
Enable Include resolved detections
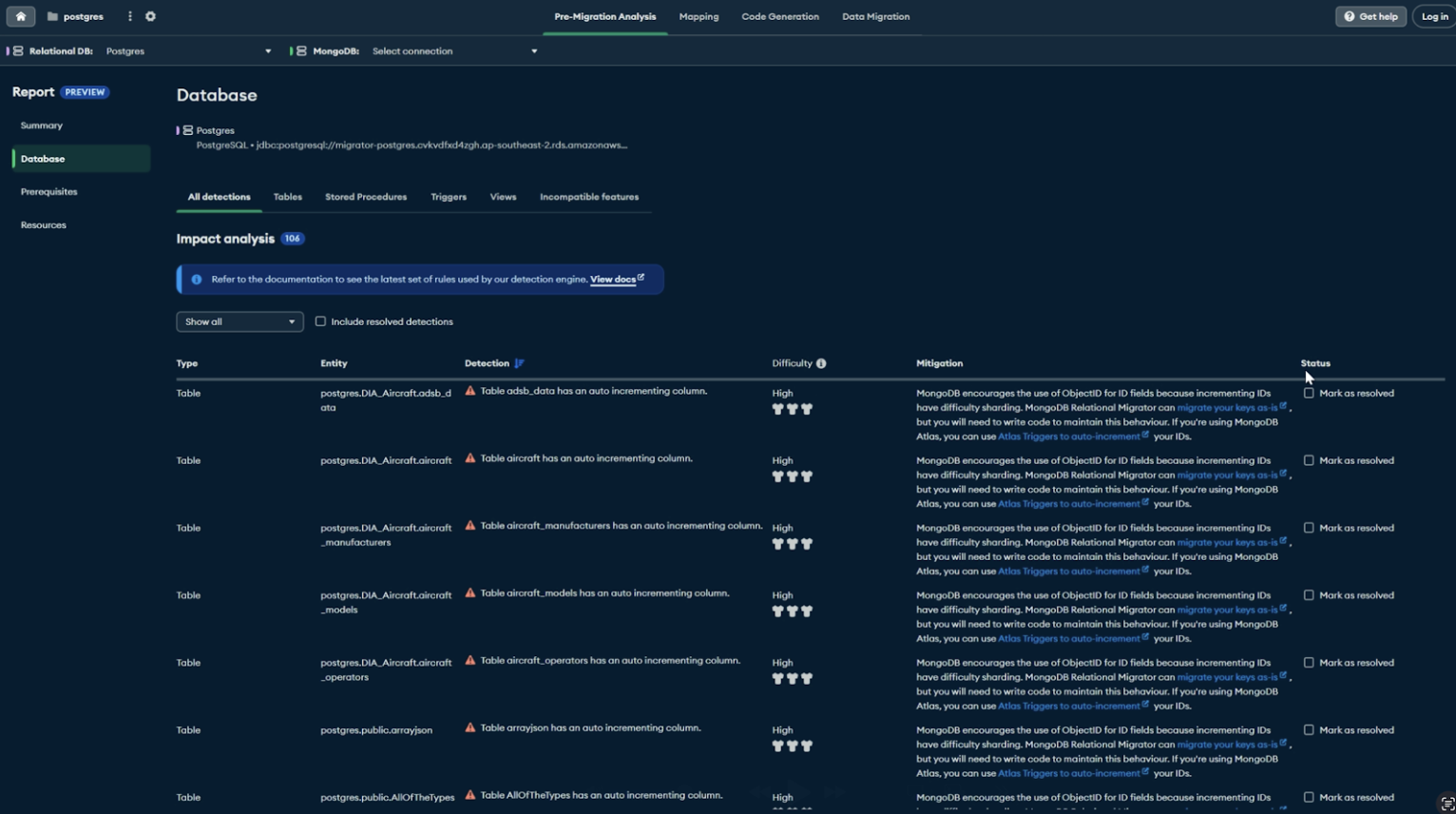(x=320, y=321)
